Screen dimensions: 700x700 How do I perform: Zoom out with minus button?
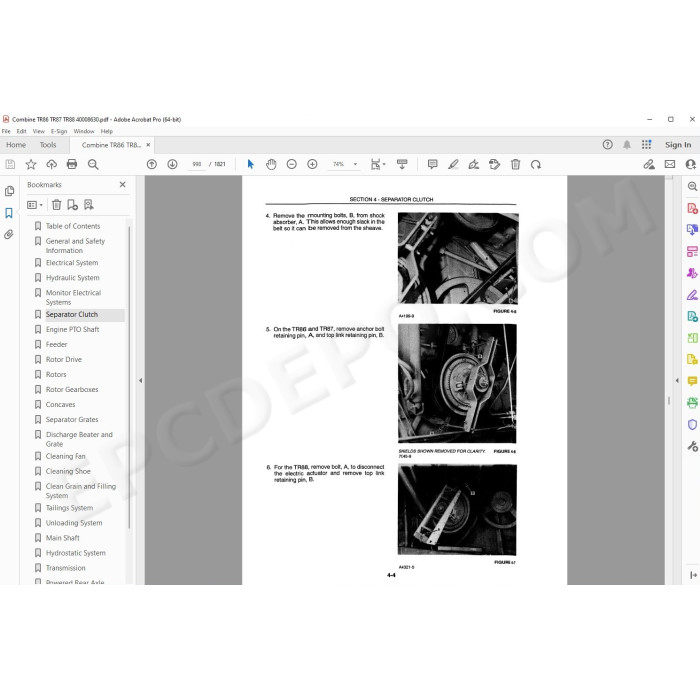pyautogui.click(x=292, y=164)
